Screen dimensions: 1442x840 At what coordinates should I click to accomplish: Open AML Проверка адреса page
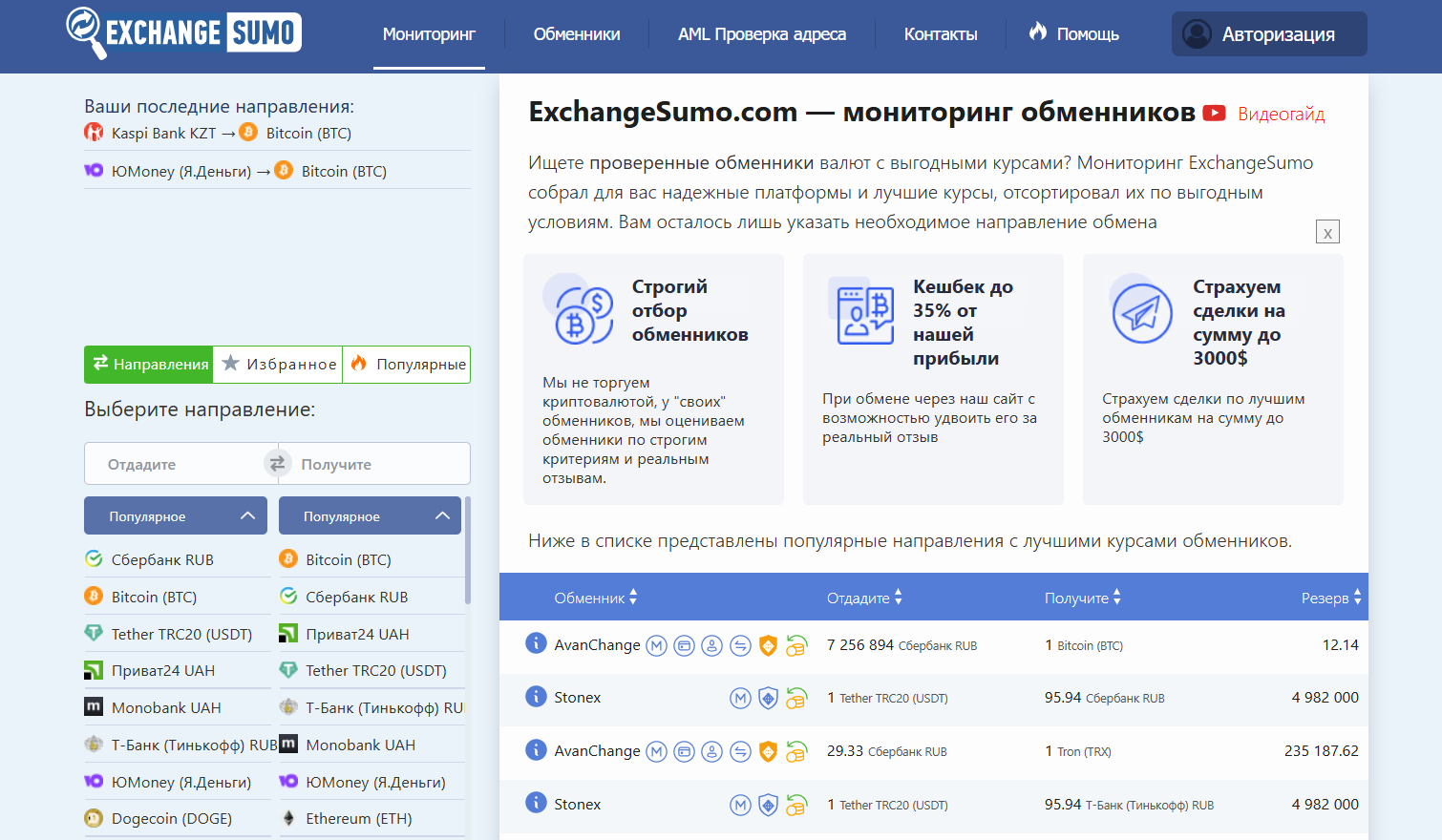[x=762, y=34]
